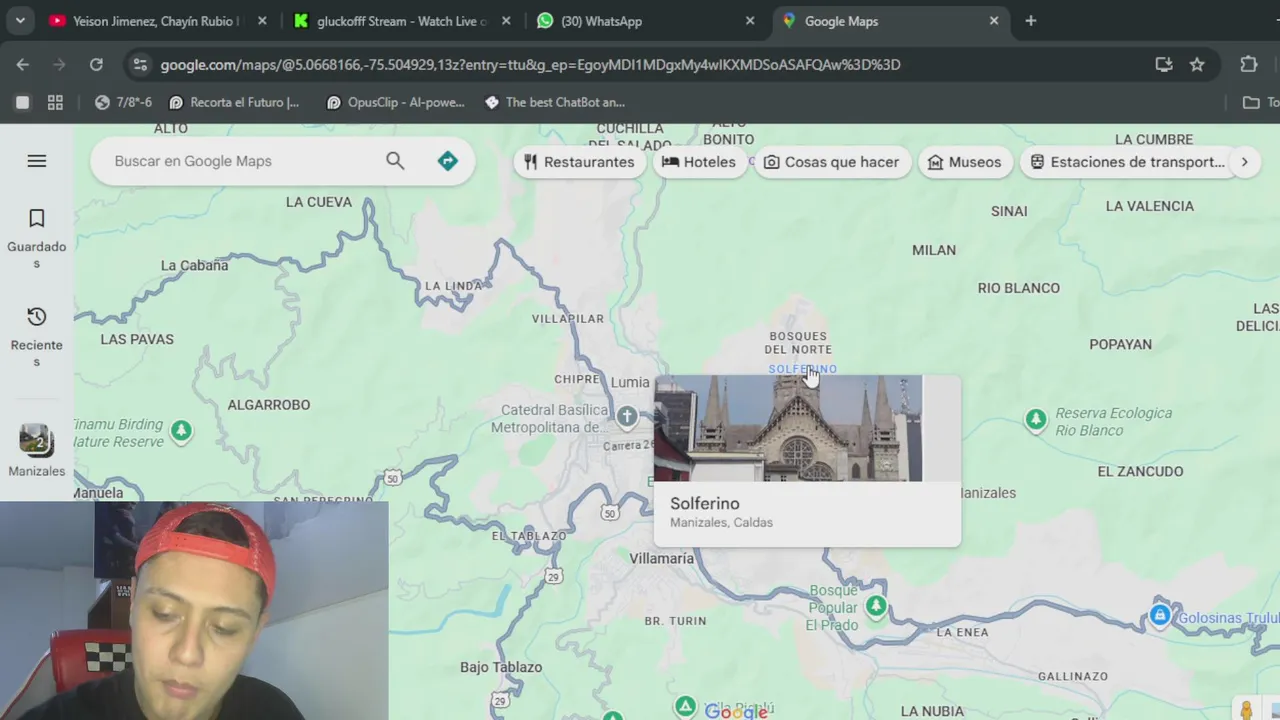Click the POPAYAN map label
This screenshot has width=1280, height=720.
point(1120,344)
